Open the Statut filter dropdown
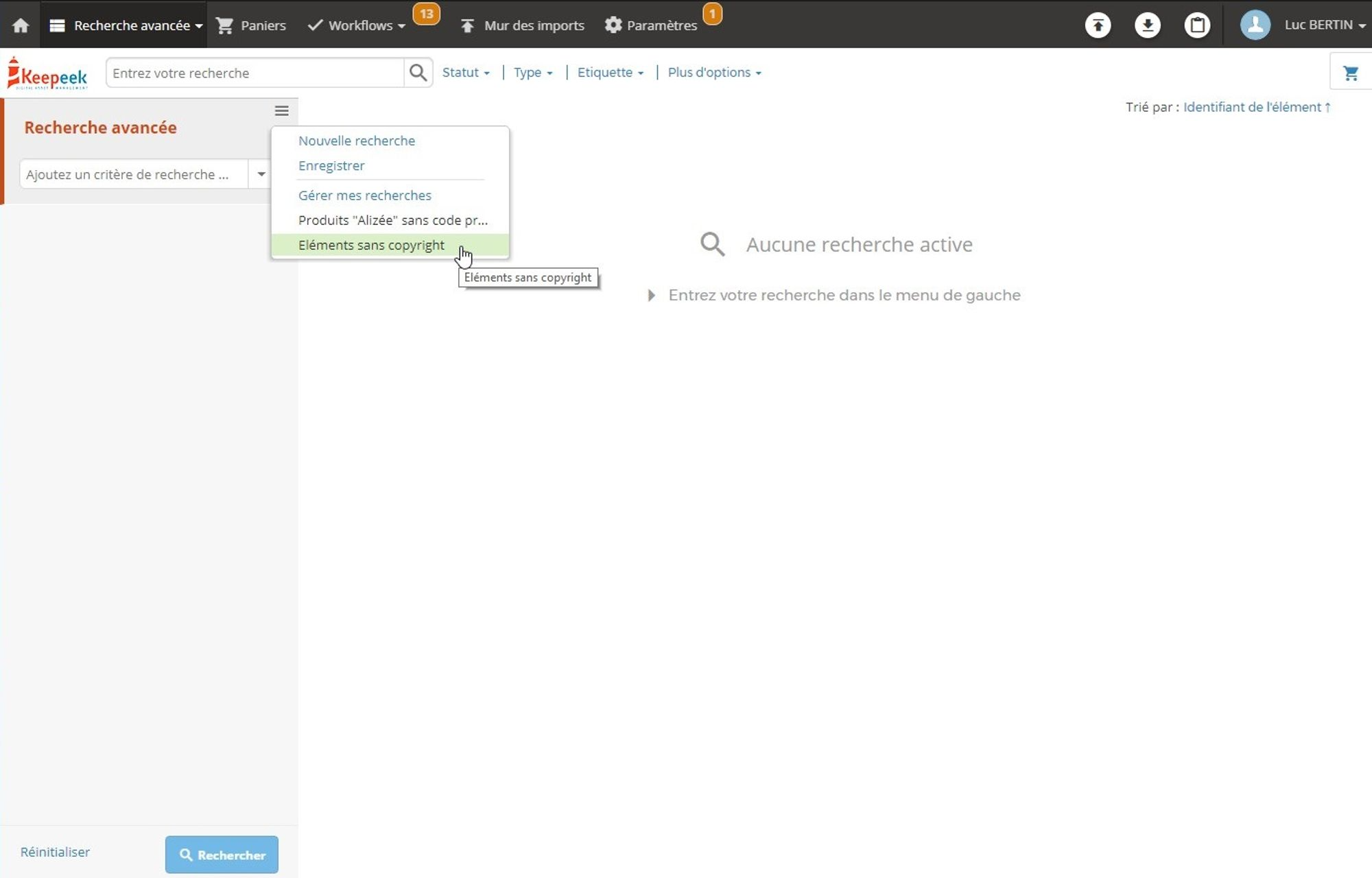Image resolution: width=1372 pixels, height=878 pixels. [466, 73]
